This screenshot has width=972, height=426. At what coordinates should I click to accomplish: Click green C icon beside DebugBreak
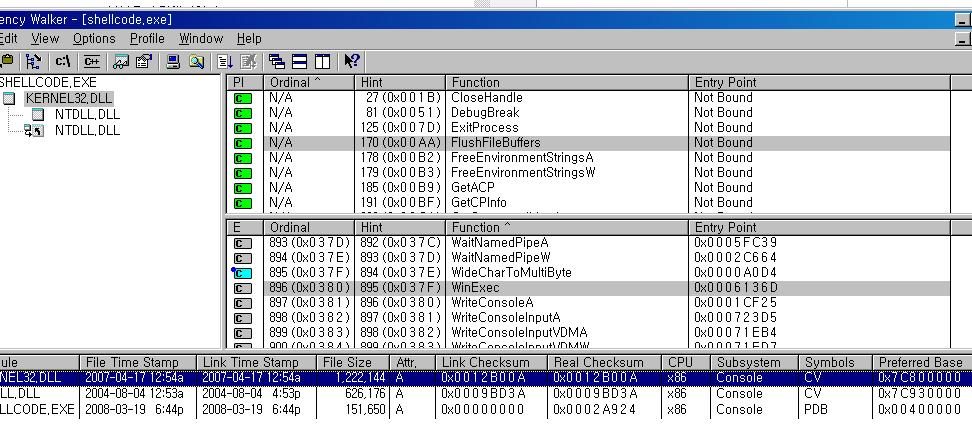[242, 113]
